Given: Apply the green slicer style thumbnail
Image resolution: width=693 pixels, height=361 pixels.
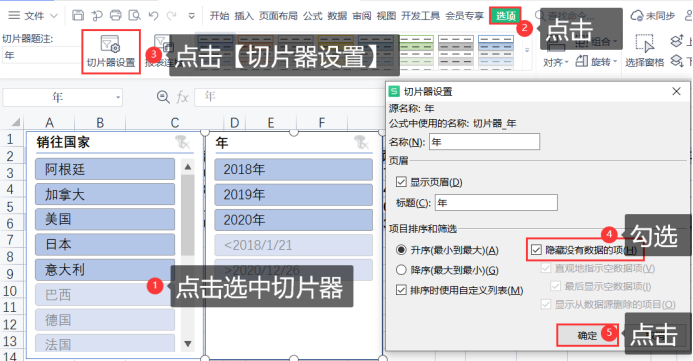Looking at the screenshot, I should coord(416,52).
